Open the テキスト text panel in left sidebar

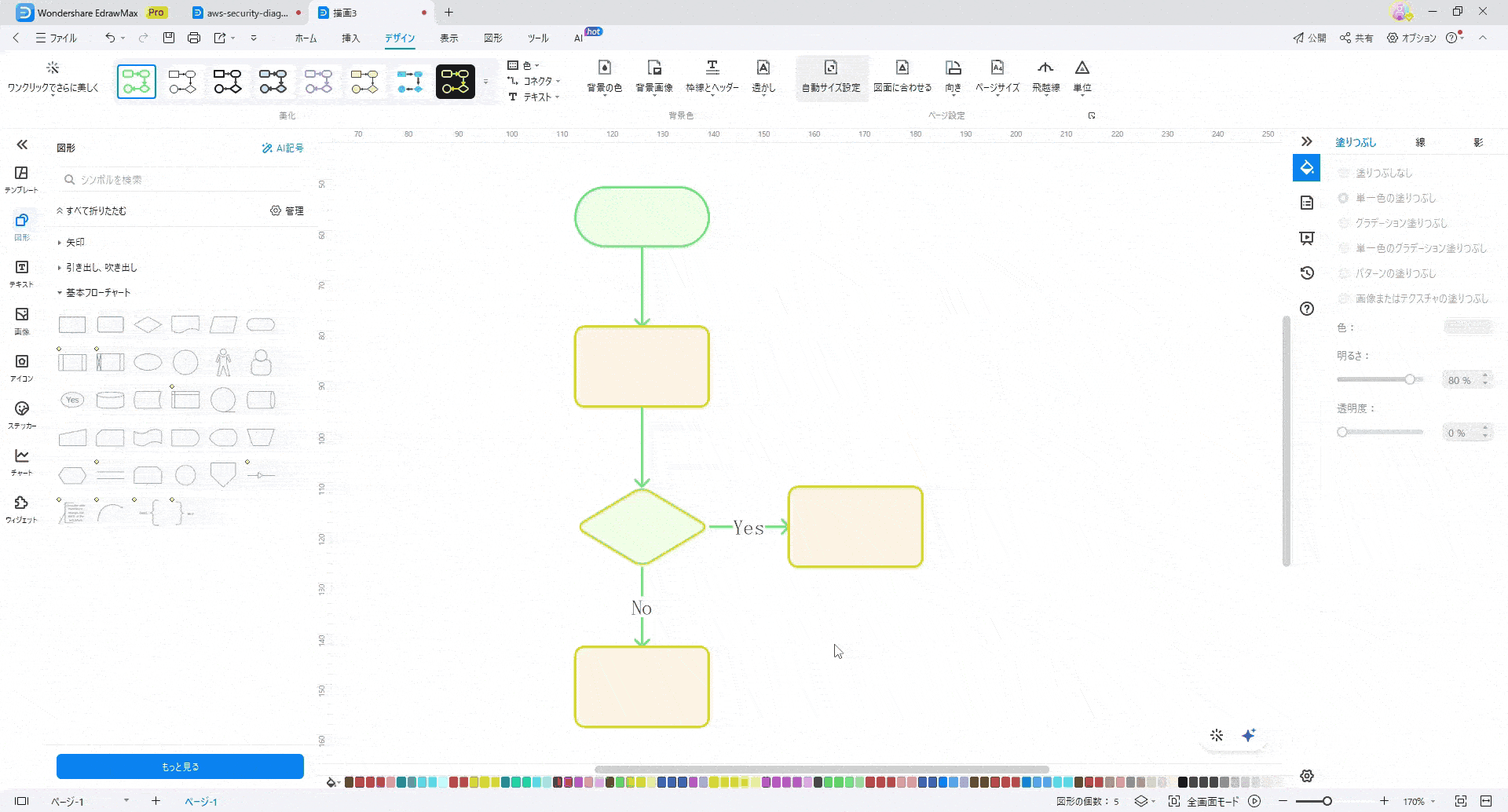(x=22, y=273)
